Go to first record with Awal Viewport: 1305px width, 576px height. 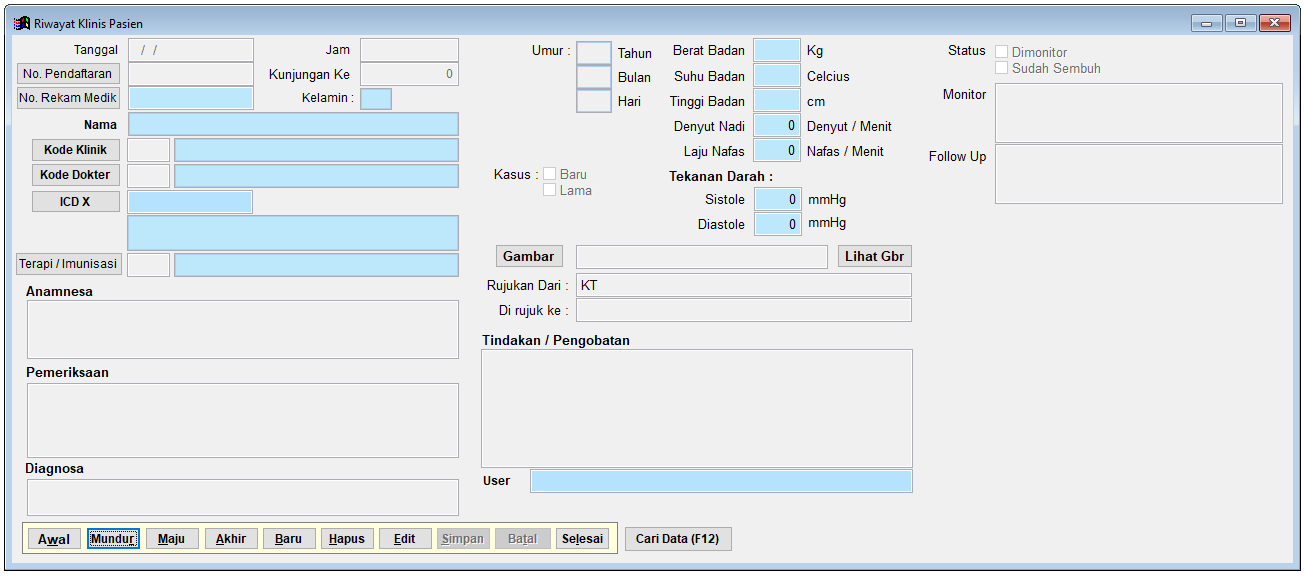(54, 539)
